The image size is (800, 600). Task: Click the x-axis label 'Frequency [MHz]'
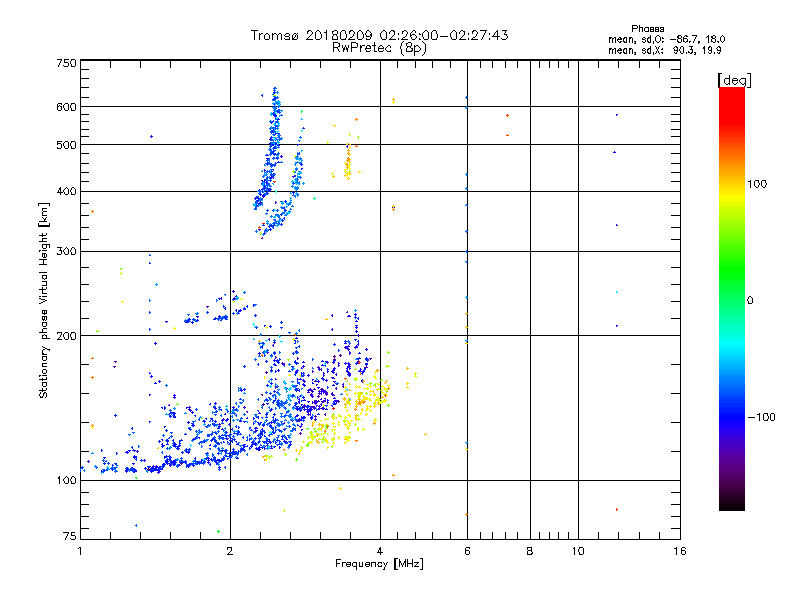379,564
